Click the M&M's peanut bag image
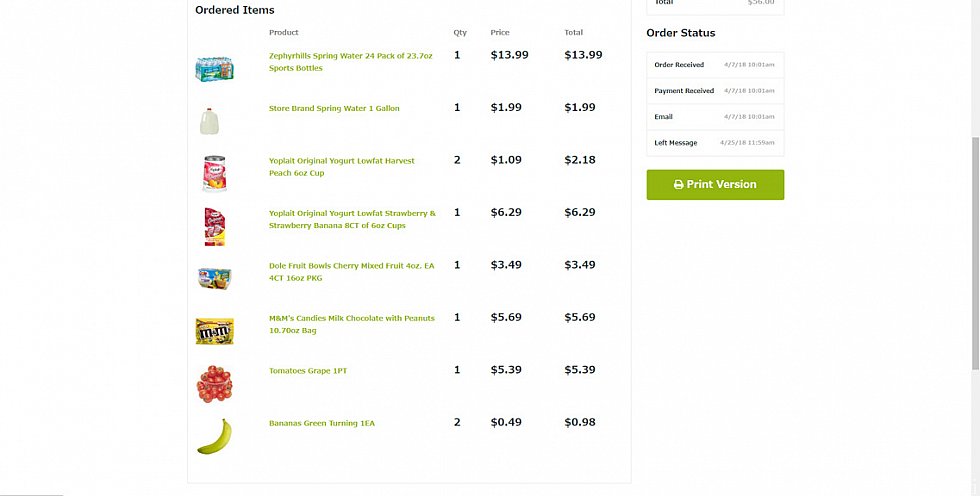 (214, 331)
